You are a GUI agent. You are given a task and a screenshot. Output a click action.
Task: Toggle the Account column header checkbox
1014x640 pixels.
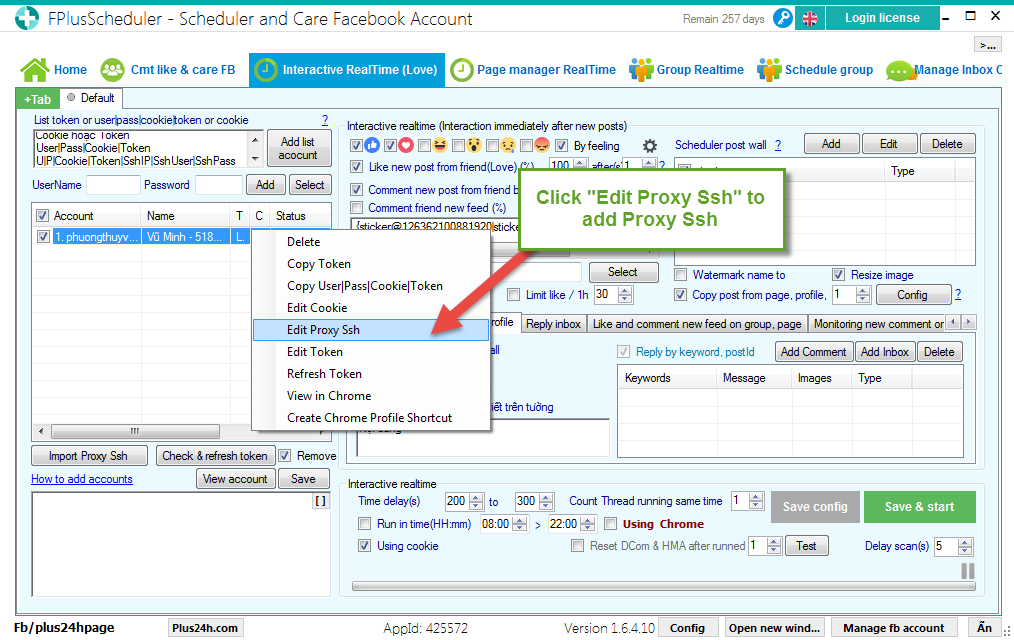click(x=43, y=216)
